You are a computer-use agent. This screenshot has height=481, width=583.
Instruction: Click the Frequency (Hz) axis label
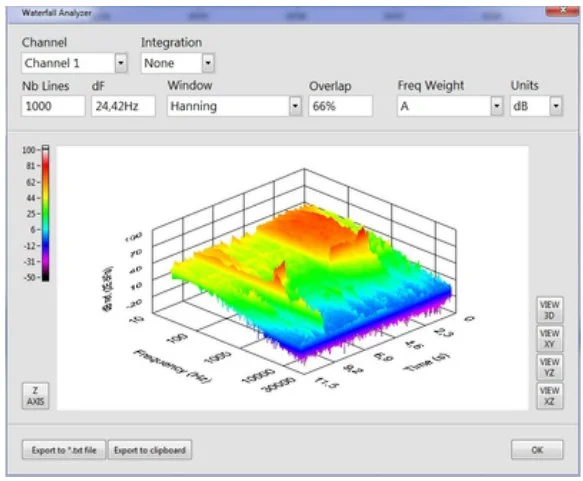click(172, 366)
